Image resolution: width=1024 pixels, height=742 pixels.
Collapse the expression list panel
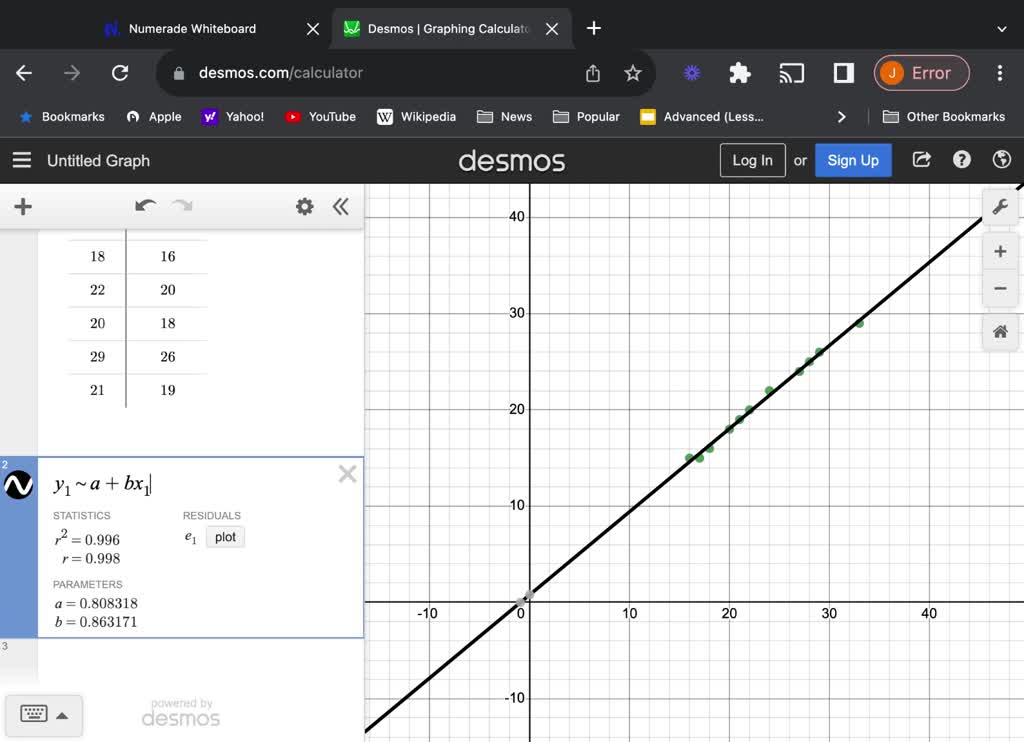point(341,207)
